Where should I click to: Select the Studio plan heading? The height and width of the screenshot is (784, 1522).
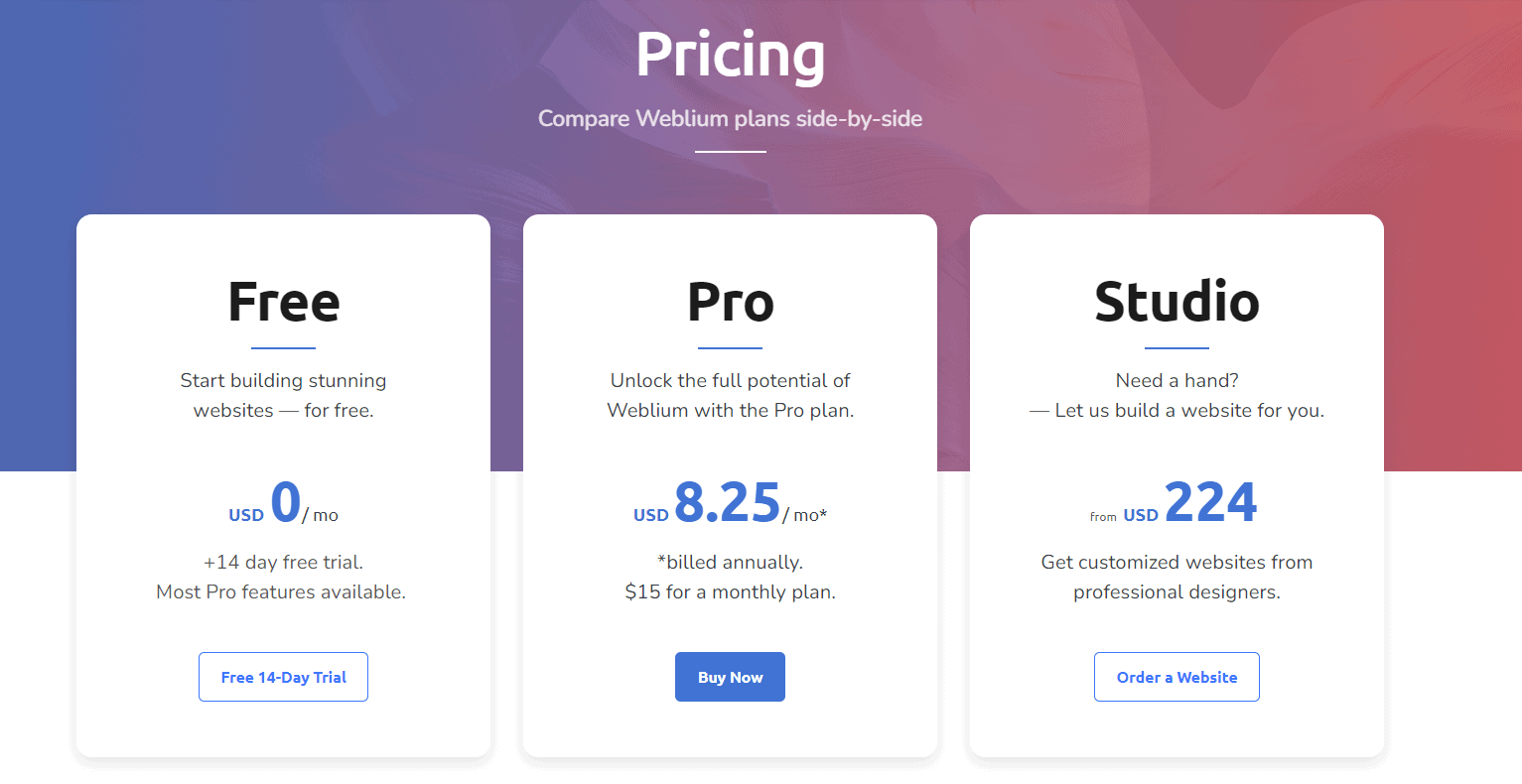click(1176, 302)
